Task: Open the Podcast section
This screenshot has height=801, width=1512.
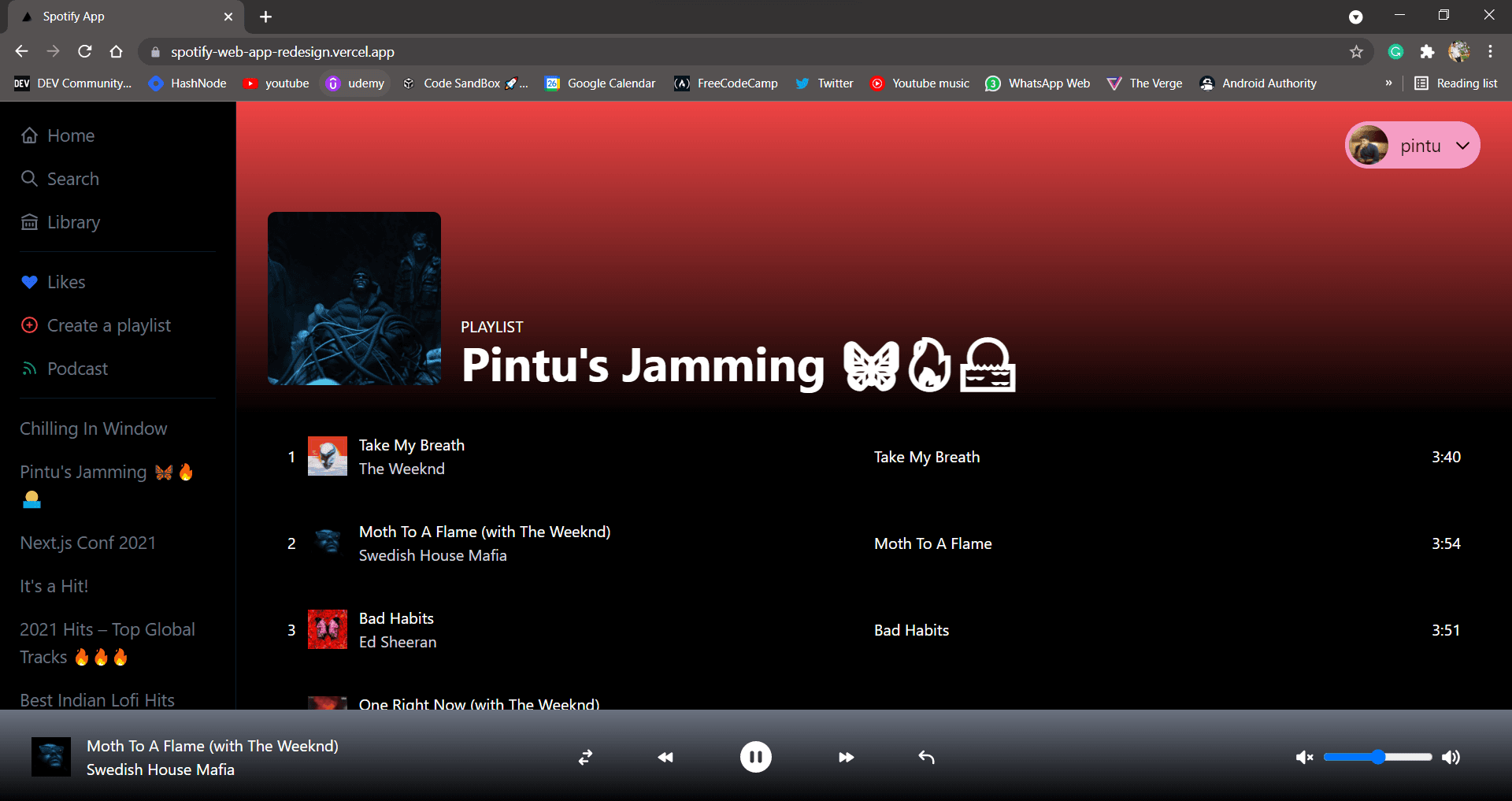Action: click(77, 369)
